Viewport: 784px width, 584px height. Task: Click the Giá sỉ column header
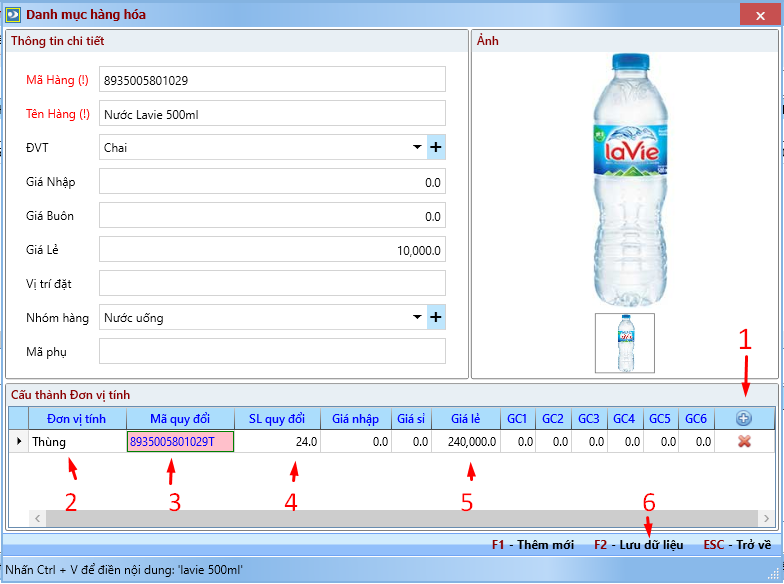[x=411, y=418]
